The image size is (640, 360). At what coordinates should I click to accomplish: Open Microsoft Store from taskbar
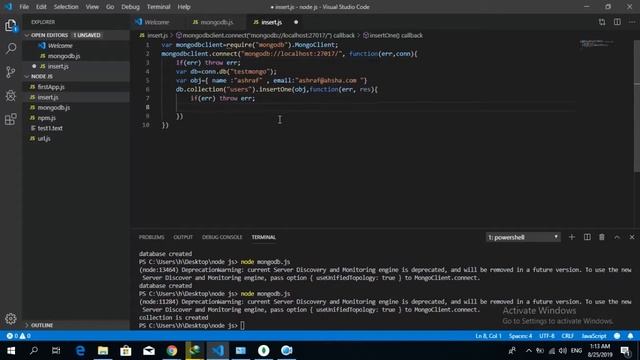pos(126,351)
